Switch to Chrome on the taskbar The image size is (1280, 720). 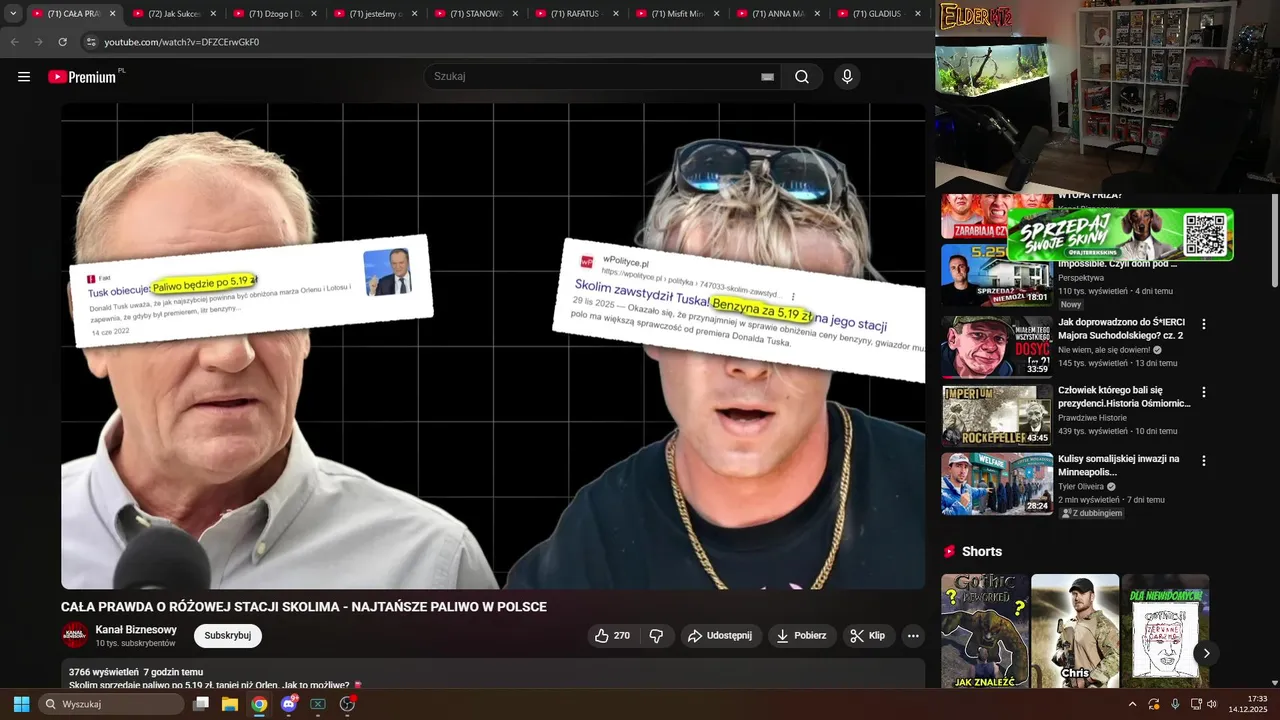pos(259,704)
